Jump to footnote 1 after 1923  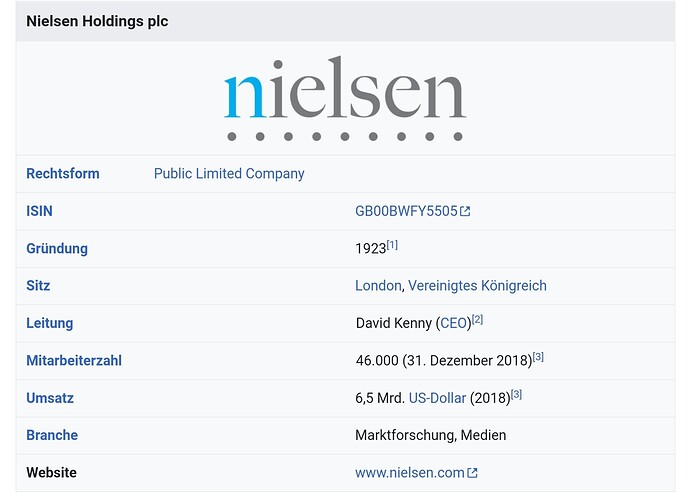tap(392, 245)
